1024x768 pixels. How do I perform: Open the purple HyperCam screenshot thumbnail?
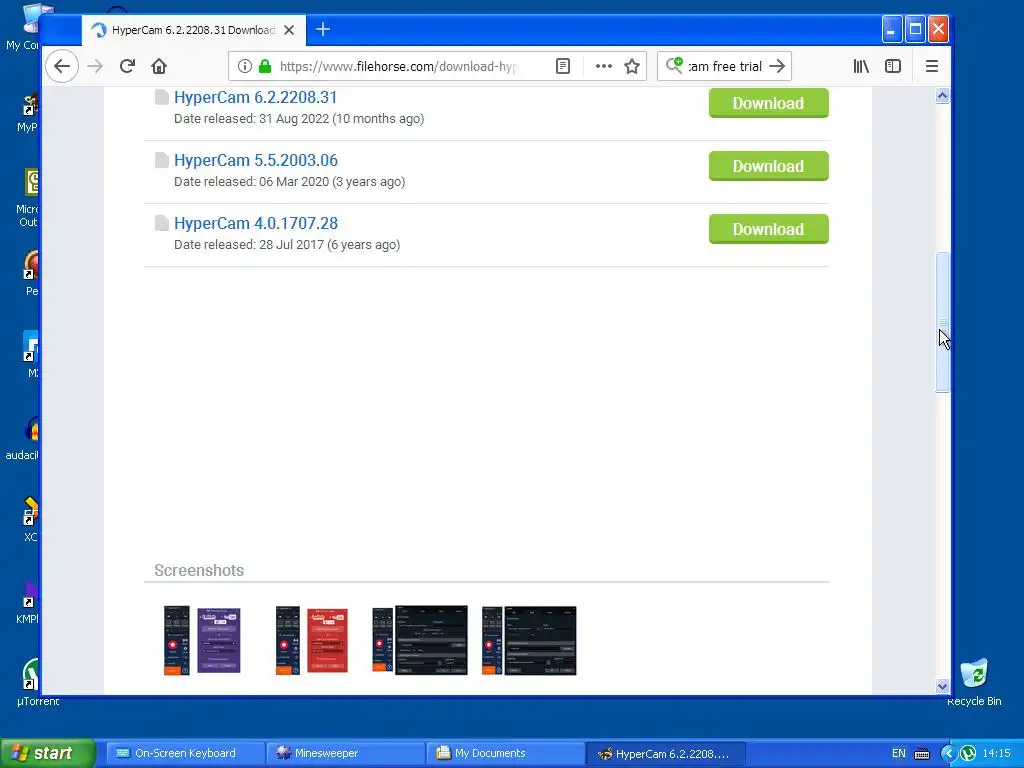202,640
